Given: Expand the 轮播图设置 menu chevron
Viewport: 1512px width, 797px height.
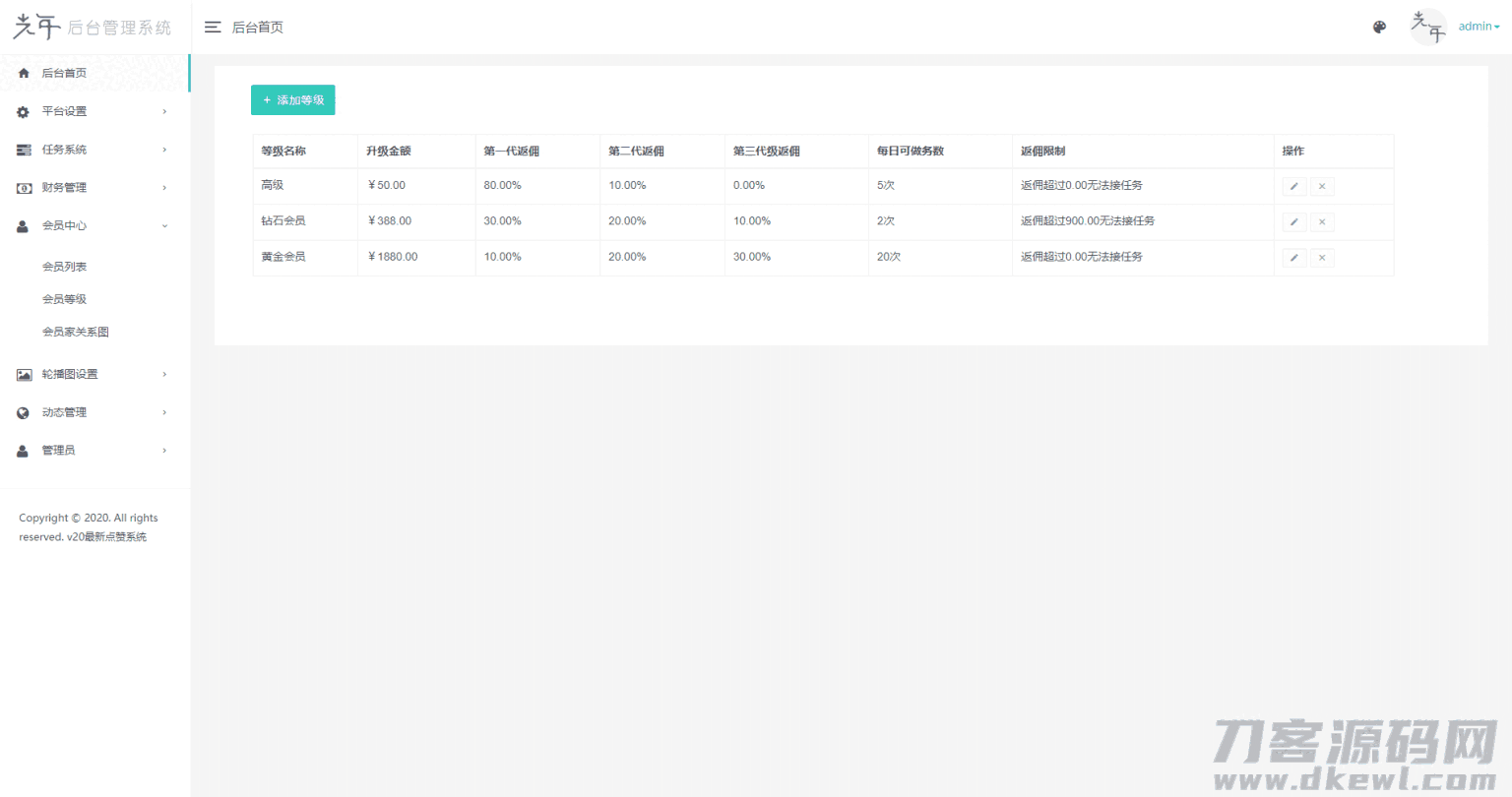Looking at the screenshot, I should pos(164,375).
